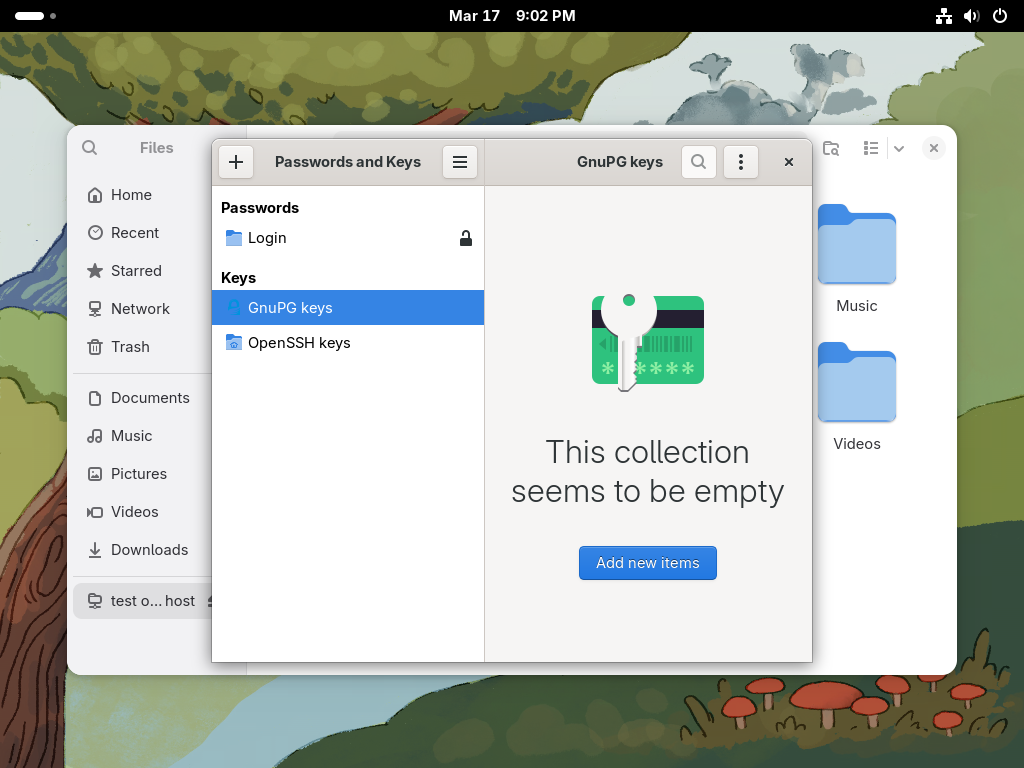Open the Activities overview in the top bar
Viewport: 1024px width, 768px height.
pos(35,16)
